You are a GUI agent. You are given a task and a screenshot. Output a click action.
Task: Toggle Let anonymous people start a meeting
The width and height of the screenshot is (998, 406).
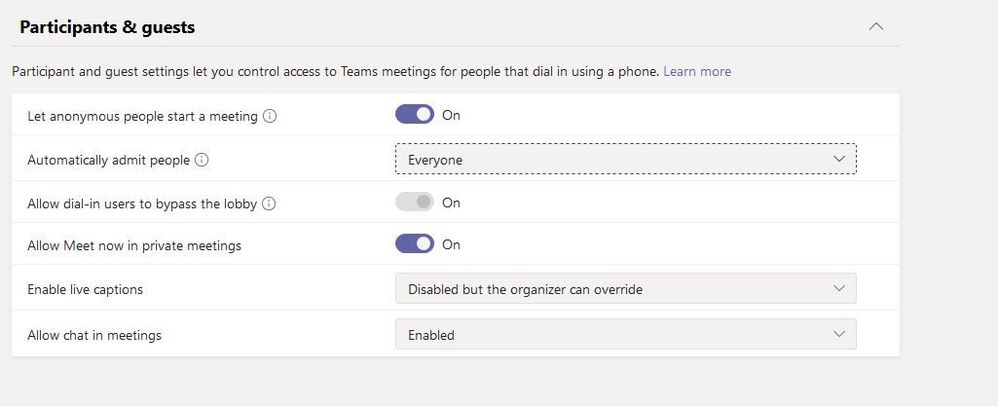(x=415, y=115)
